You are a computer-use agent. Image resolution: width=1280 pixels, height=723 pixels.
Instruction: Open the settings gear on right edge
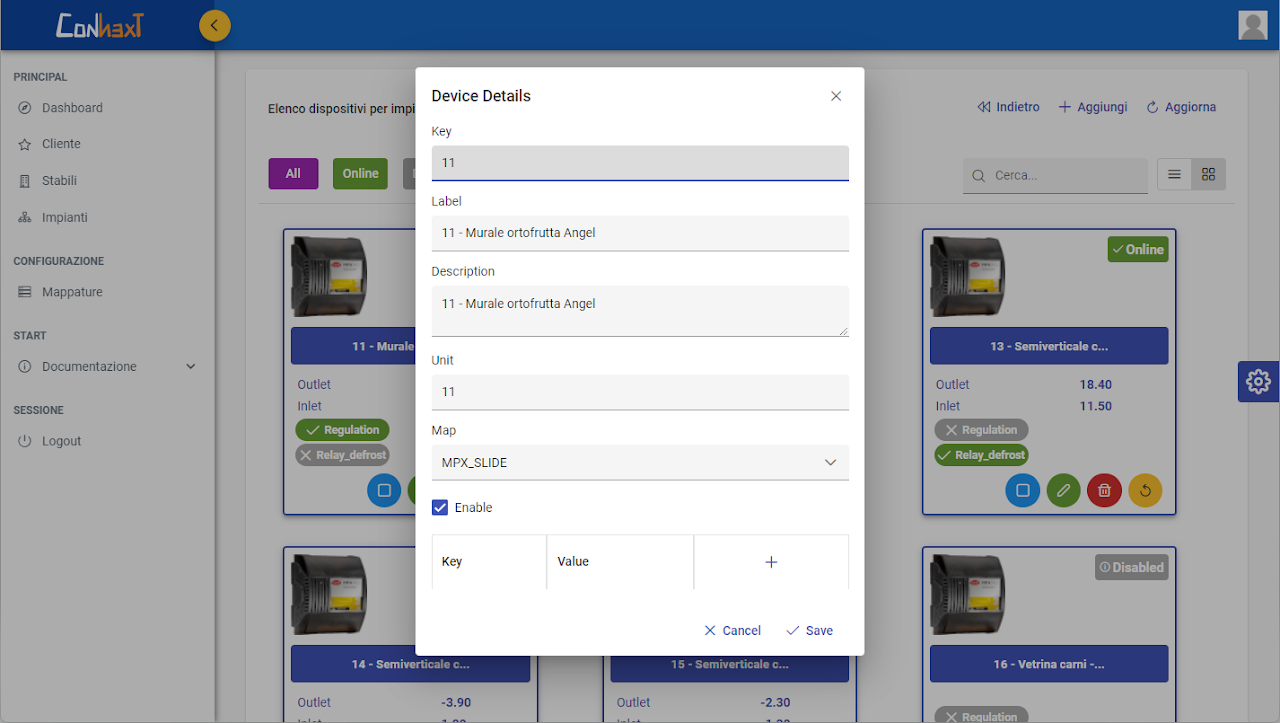1258,381
